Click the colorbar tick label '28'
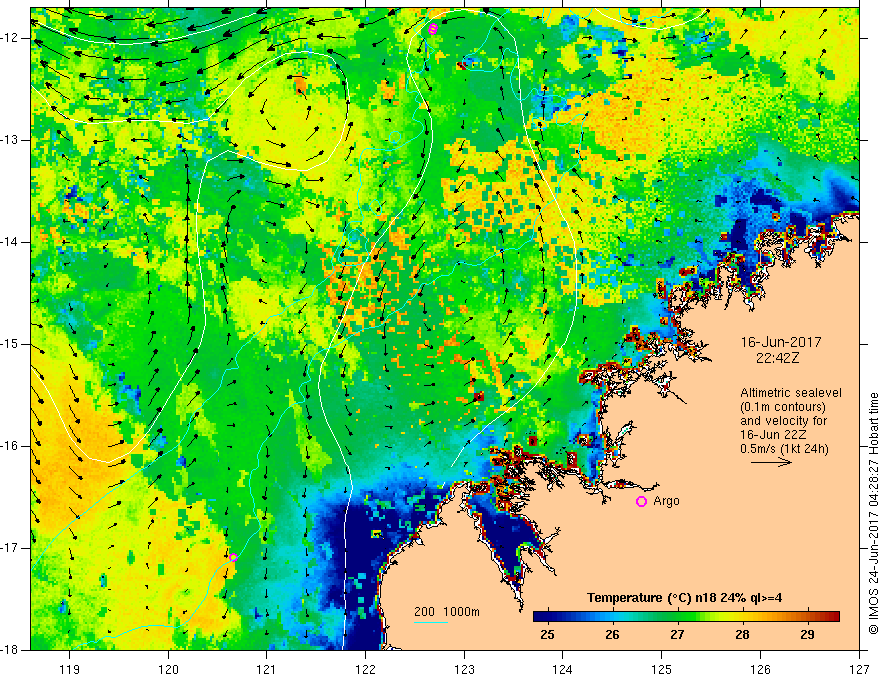880x680 pixels. coord(742,635)
